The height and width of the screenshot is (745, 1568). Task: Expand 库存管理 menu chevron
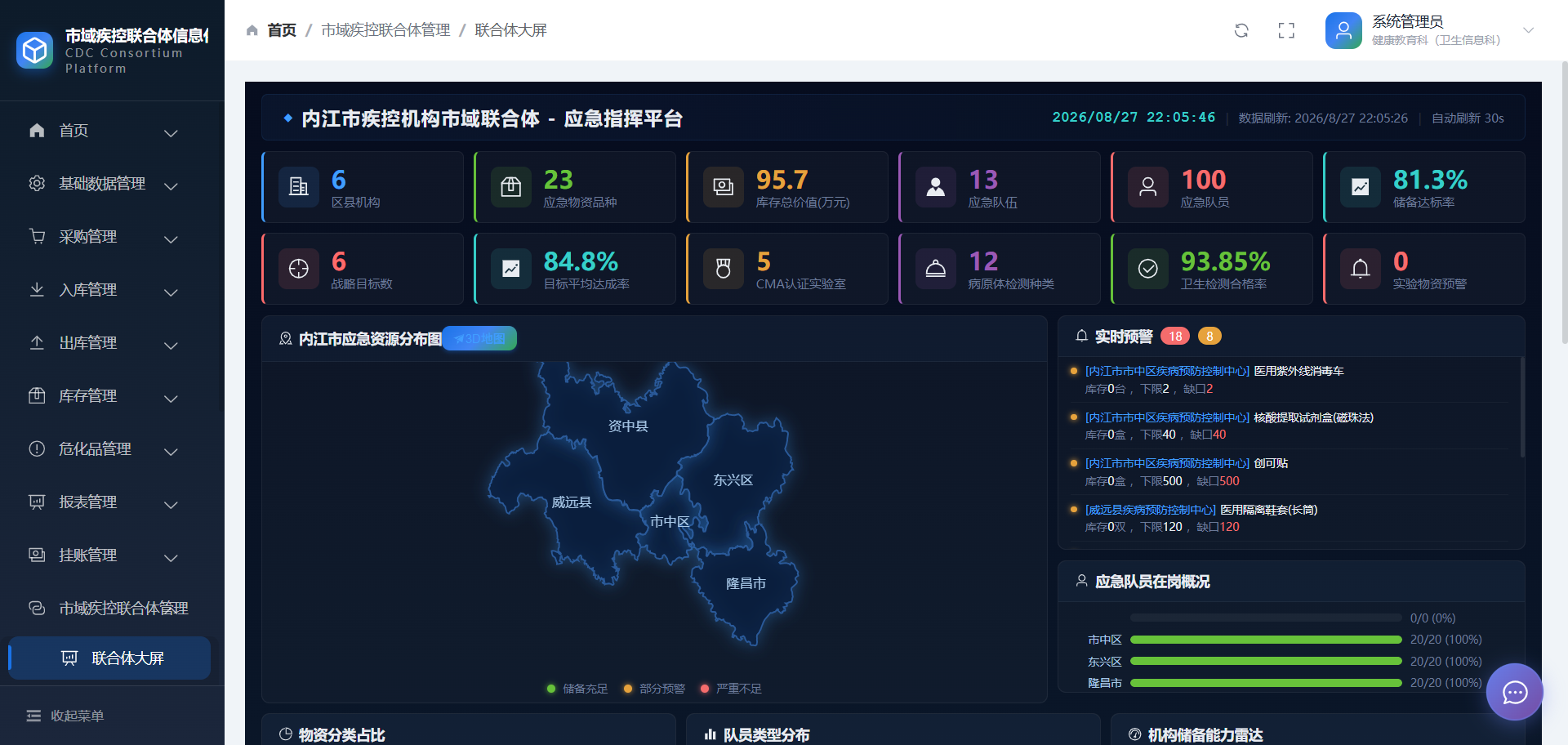click(x=171, y=398)
